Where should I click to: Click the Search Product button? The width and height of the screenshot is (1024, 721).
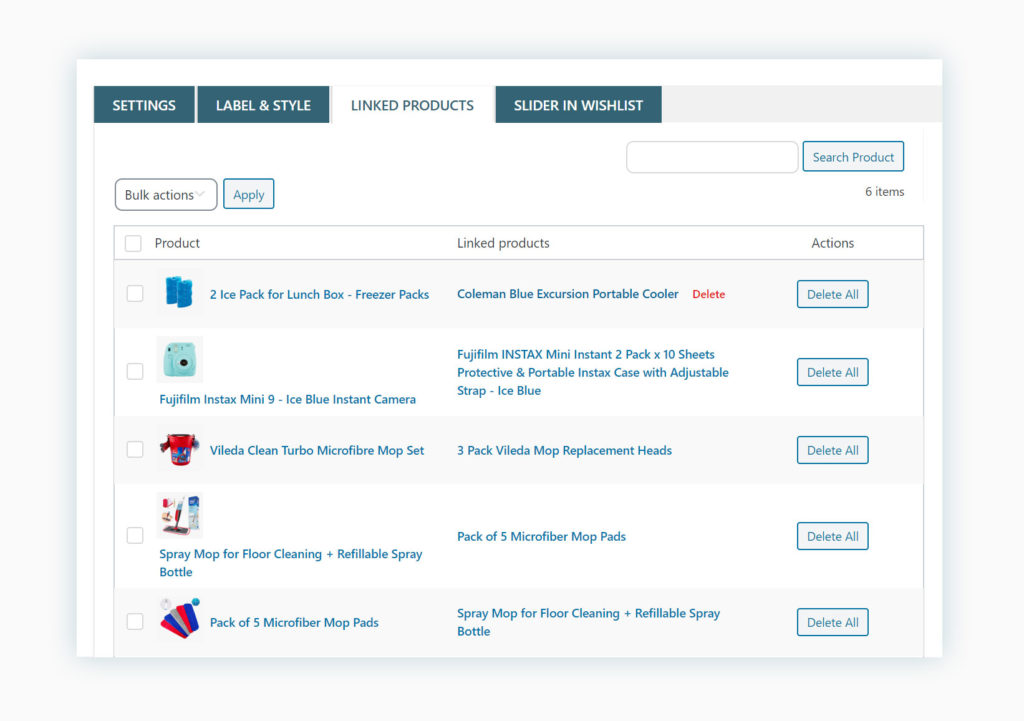point(853,157)
